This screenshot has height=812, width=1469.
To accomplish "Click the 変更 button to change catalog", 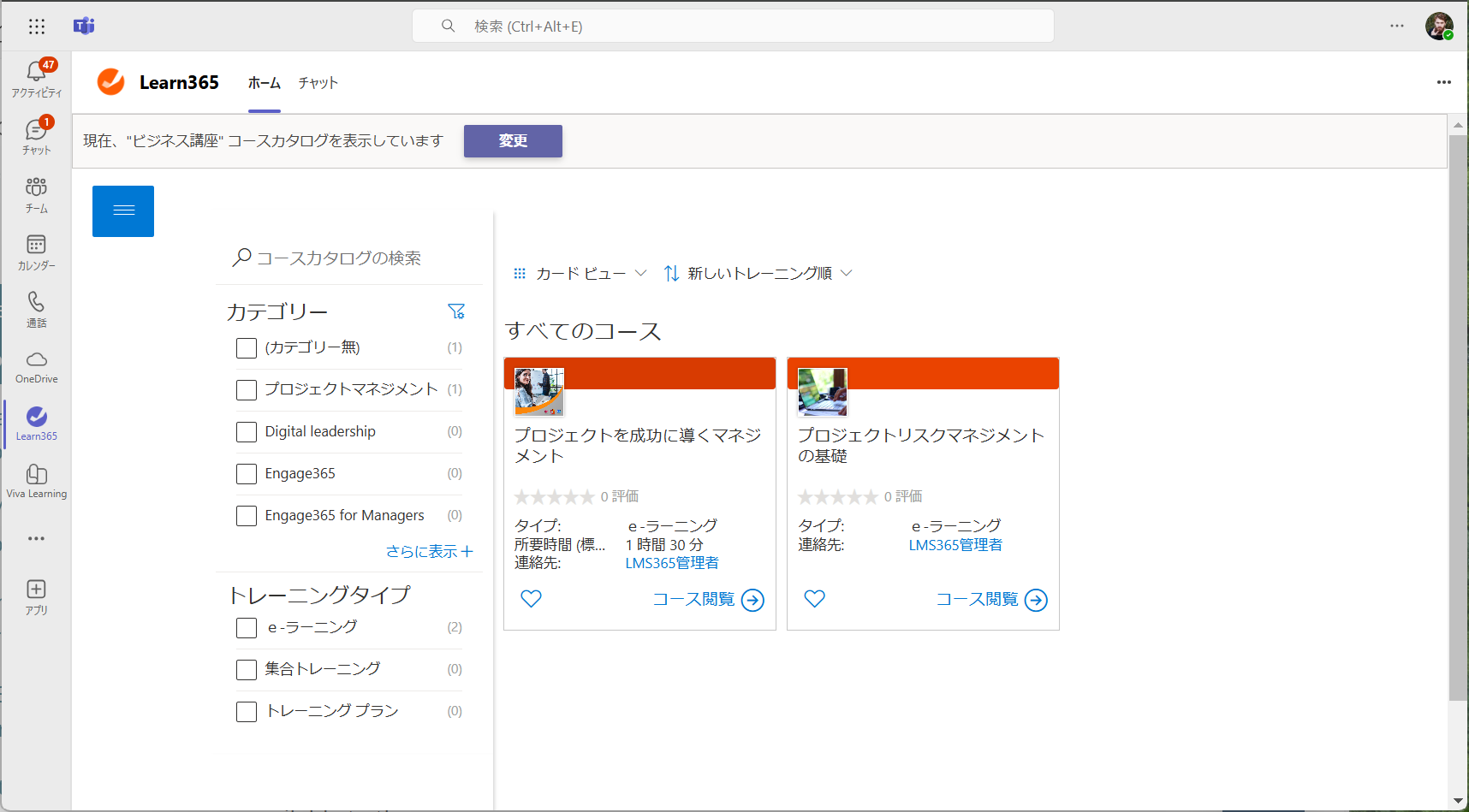I will point(513,141).
